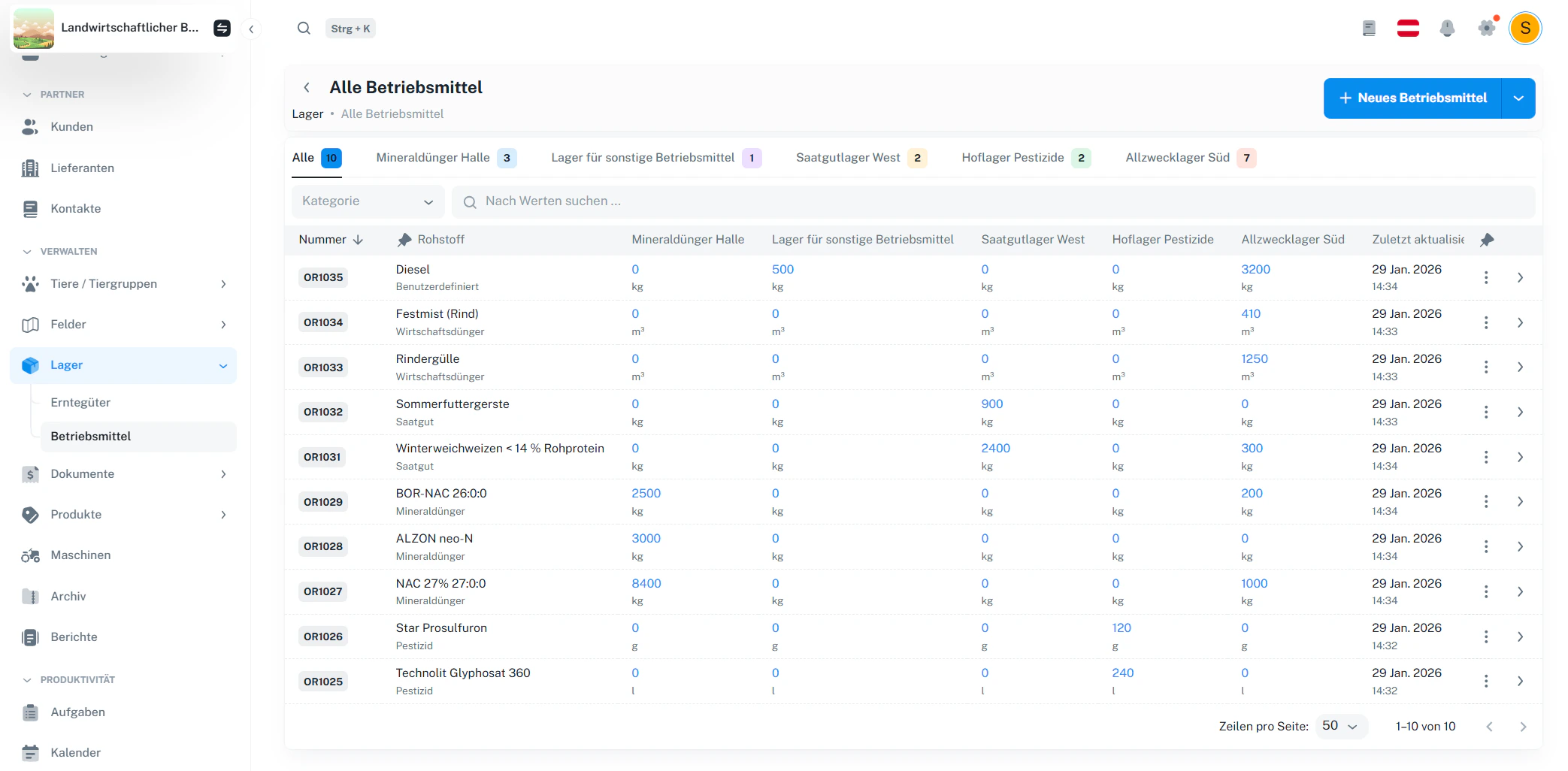Open the notifications bell
This screenshot has height=771, width=1568.
1447,29
